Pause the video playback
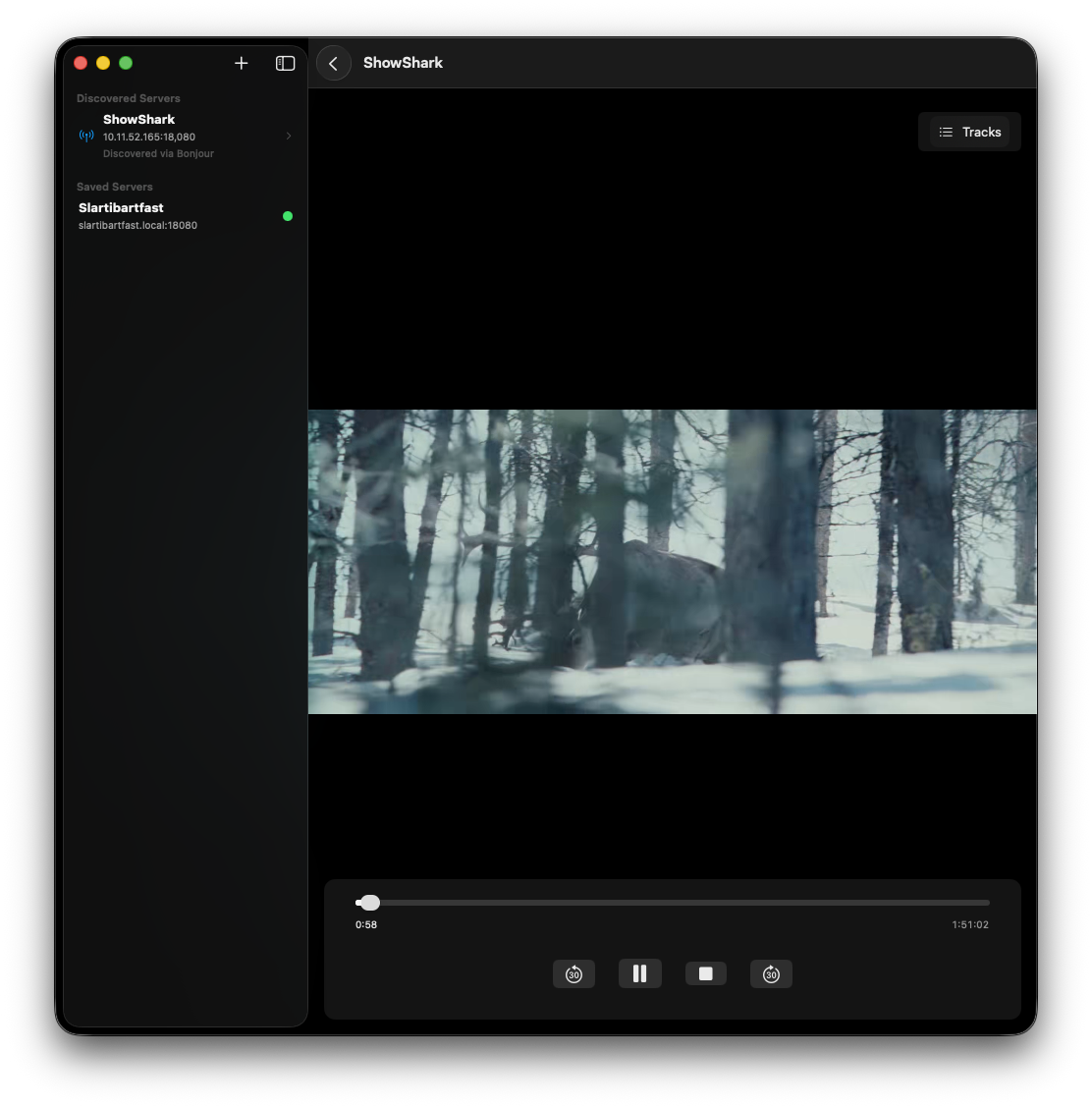This screenshot has height=1108, width=1092. 640,973
